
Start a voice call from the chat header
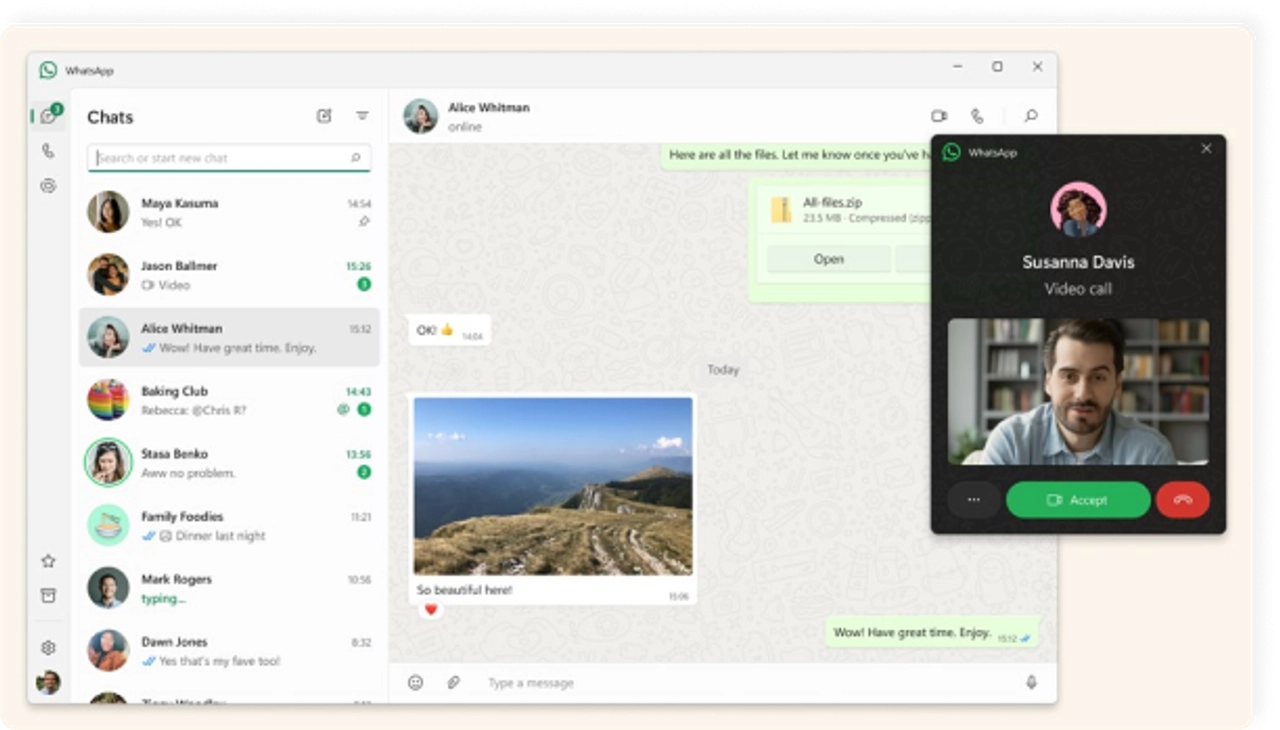977,116
